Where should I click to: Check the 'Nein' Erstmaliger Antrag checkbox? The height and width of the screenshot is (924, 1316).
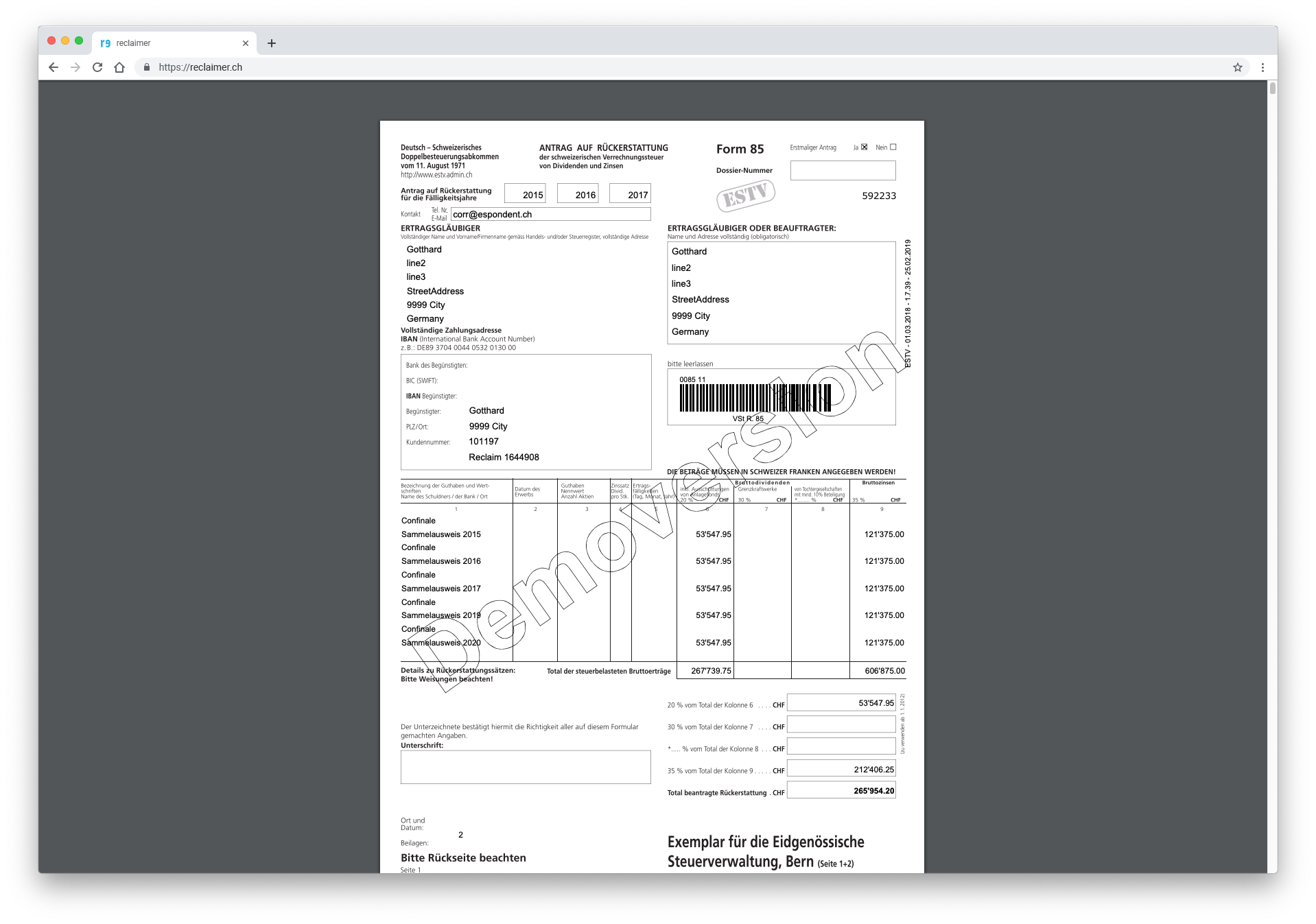893,147
